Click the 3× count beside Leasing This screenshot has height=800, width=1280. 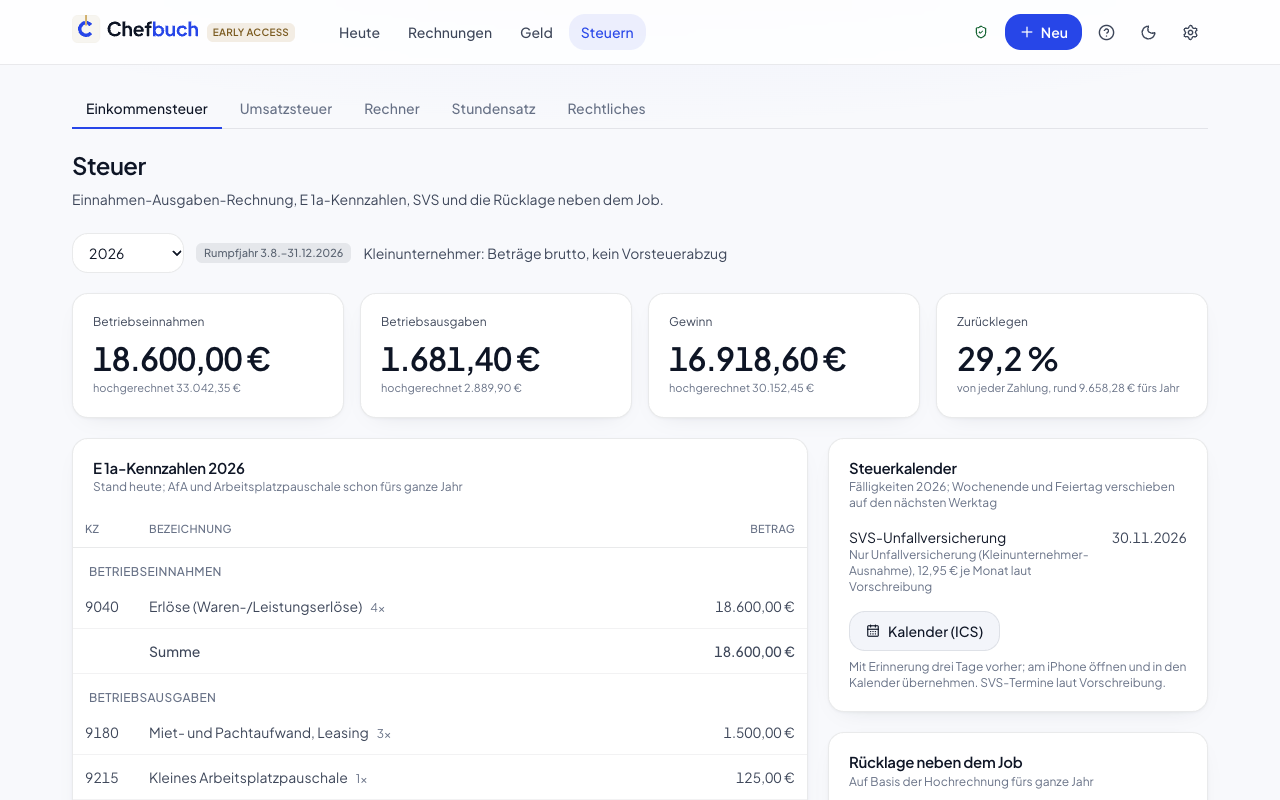click(384, 734)
